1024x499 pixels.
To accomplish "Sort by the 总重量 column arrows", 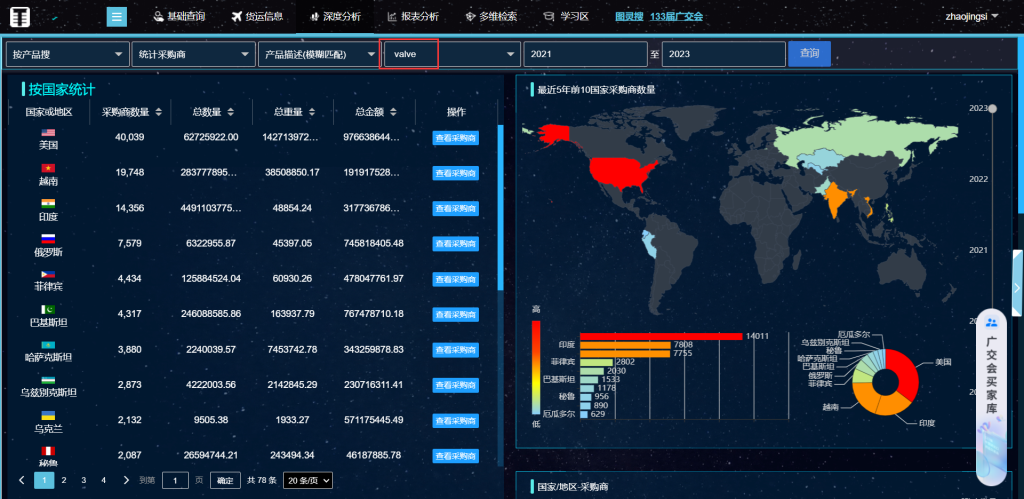I will tap(313, 112).
